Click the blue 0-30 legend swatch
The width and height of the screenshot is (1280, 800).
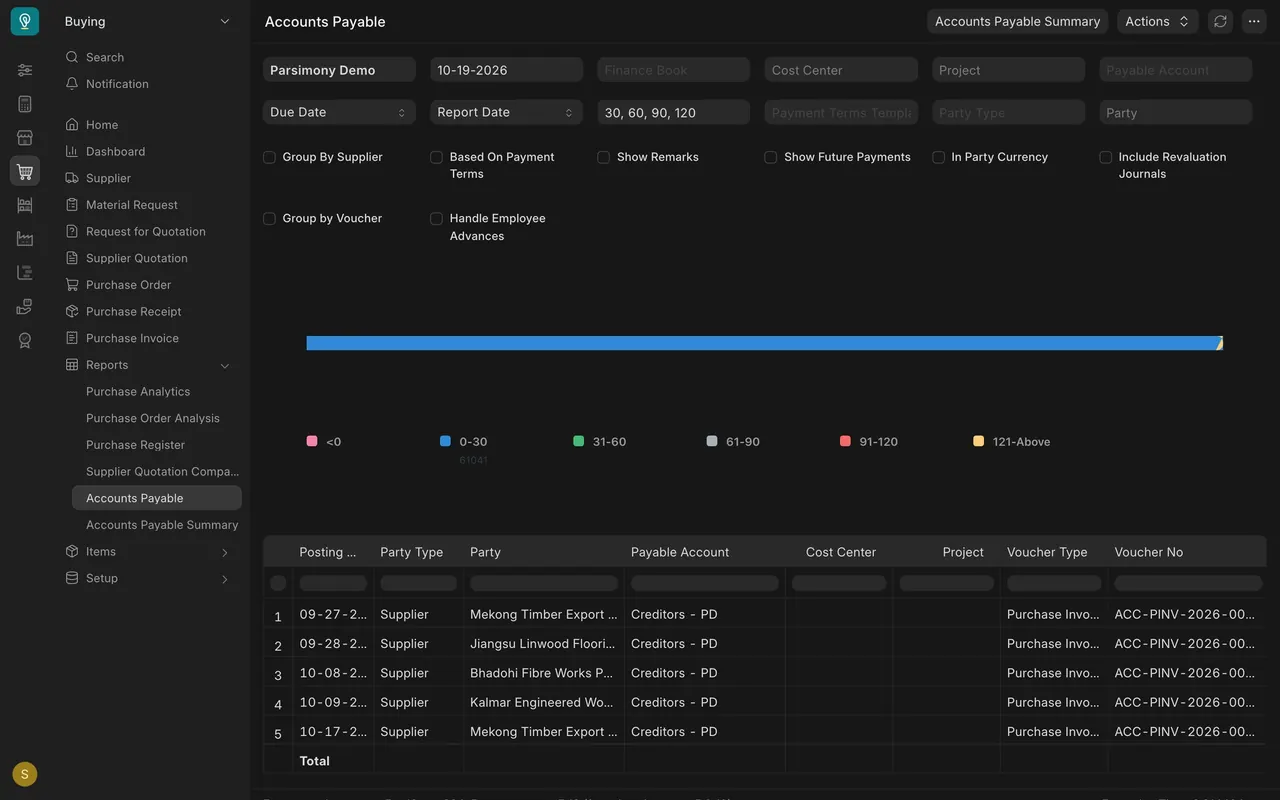(445, 441)
